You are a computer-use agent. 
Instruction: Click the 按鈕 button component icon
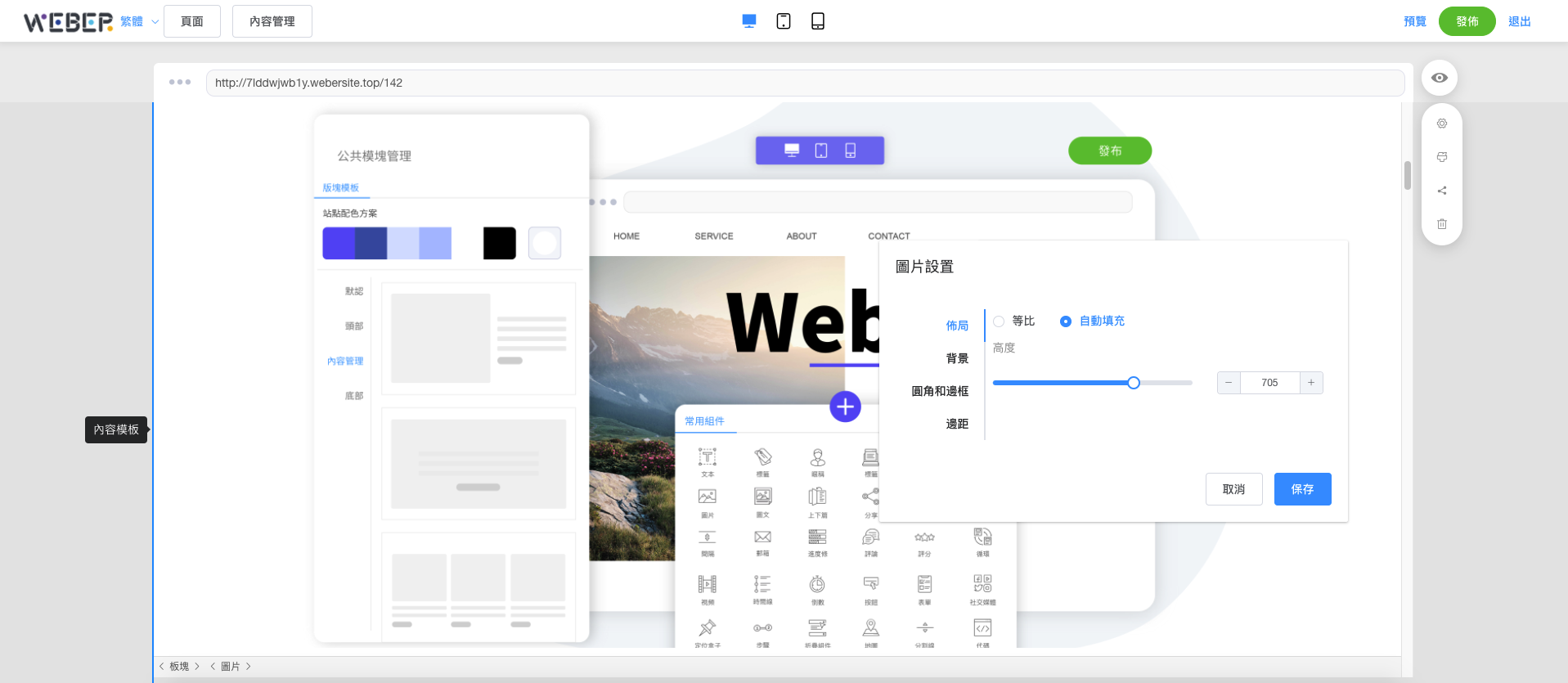point(871,584)
